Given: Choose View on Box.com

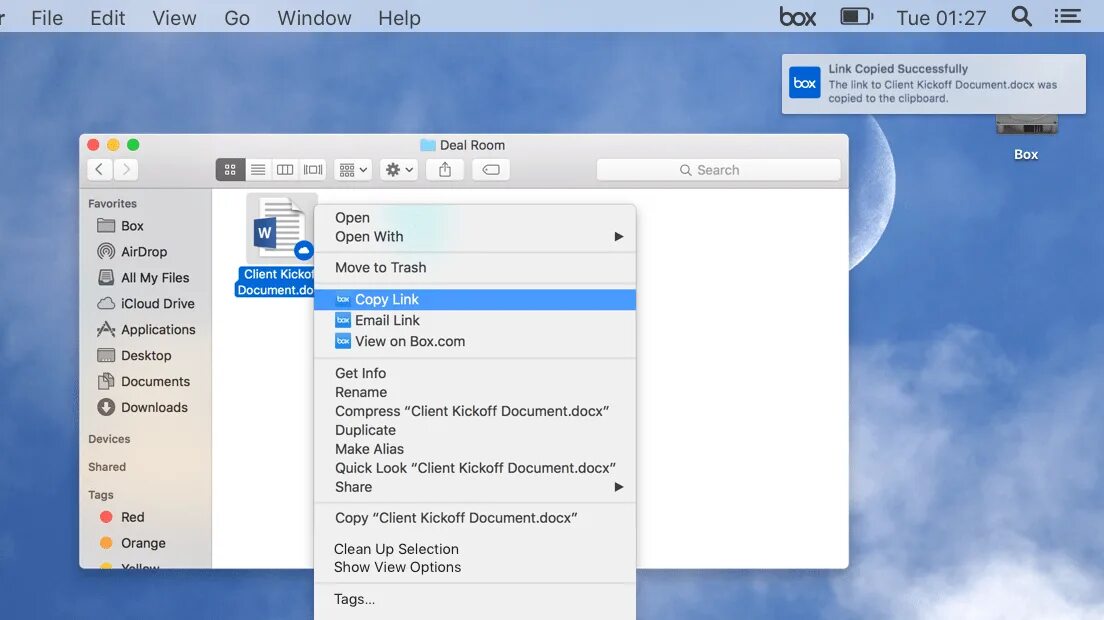Looking at the screenshot, I should coord(475,341).
